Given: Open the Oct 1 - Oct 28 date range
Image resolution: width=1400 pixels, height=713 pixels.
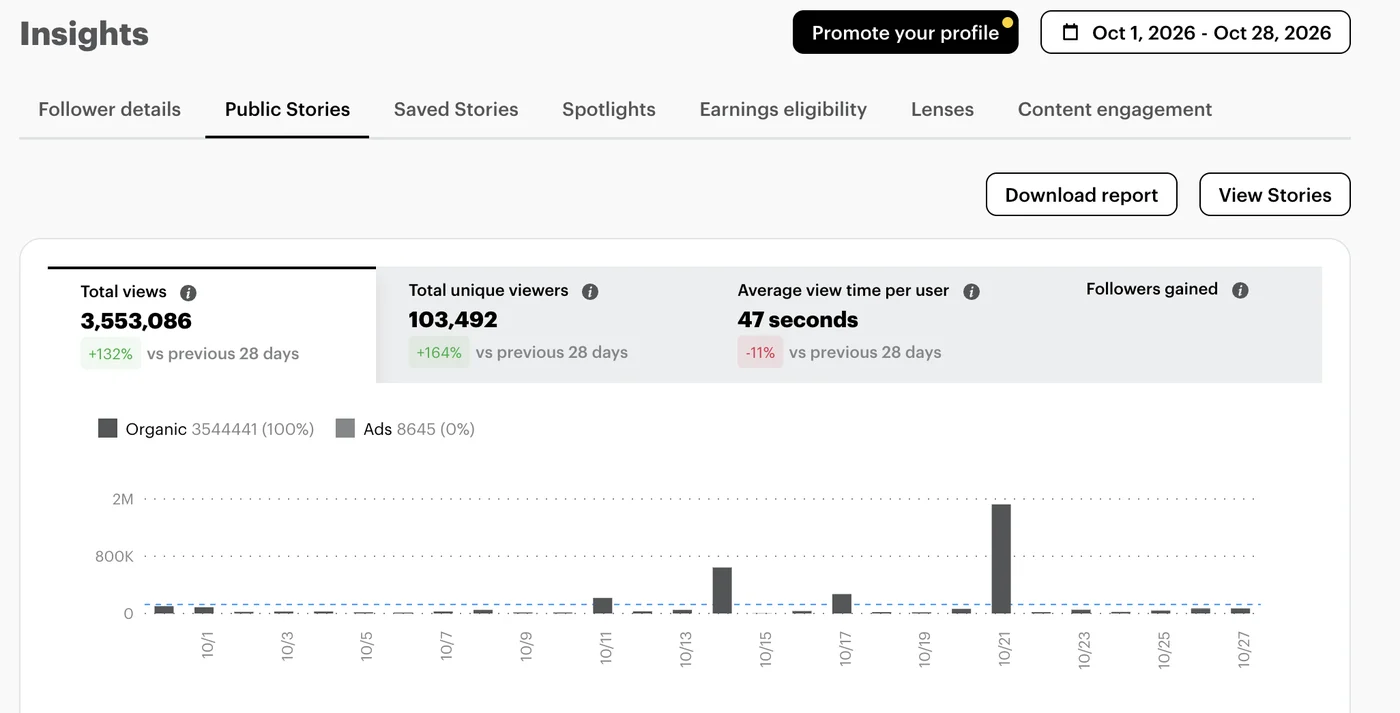Looking at the screenshot, I should [x=1195, y=32].
